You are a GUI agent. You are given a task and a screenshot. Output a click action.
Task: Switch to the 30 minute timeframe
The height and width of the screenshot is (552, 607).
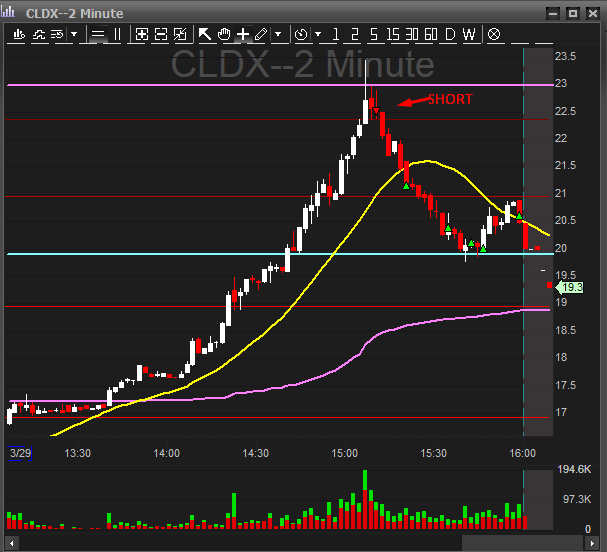point(412,34)
